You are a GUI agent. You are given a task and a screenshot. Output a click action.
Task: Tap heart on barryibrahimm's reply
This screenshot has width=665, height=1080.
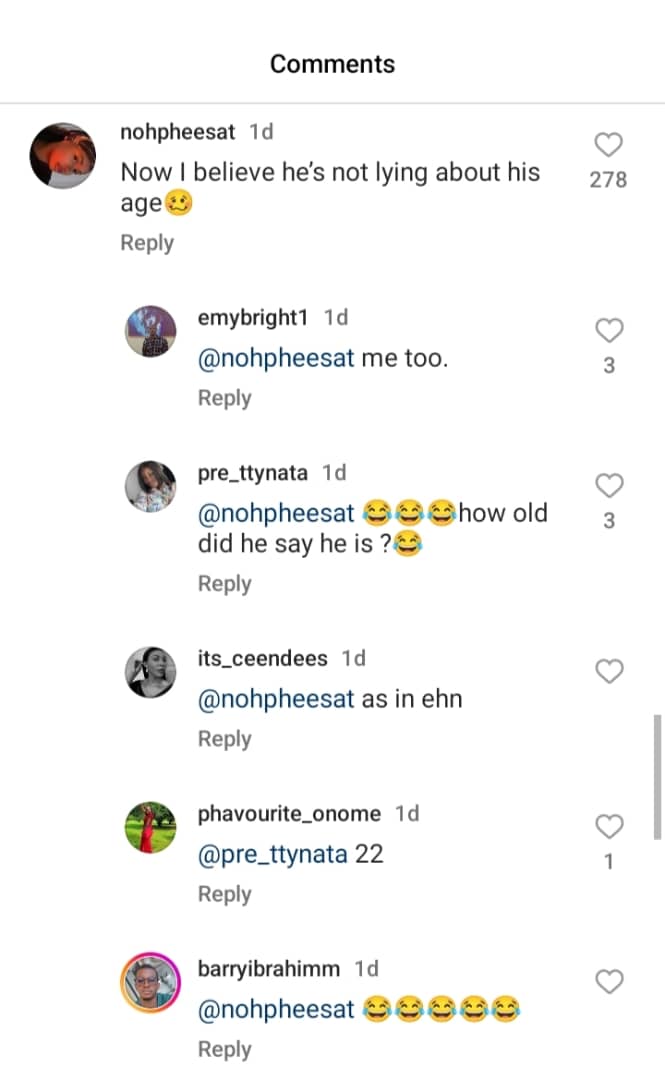coord(609,982)
